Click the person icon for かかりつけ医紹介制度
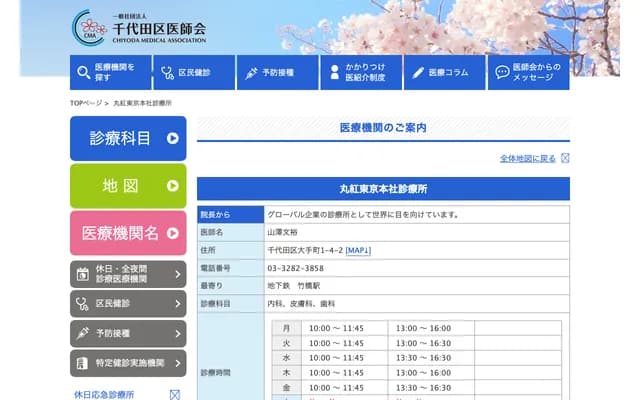This screenshot has height=400, width=640. 333,73
